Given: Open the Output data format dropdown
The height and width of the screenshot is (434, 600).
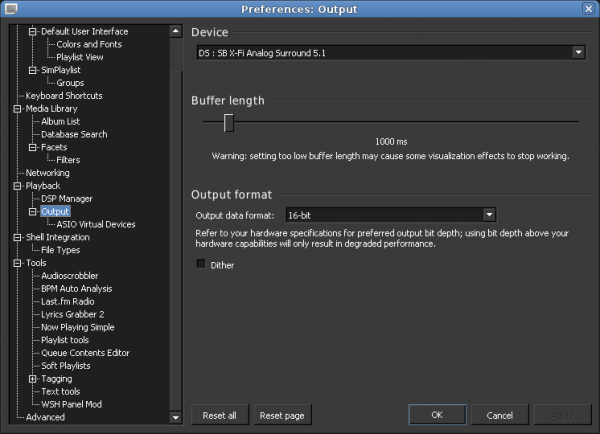Looking at the screenshot, I should (489, 215).
